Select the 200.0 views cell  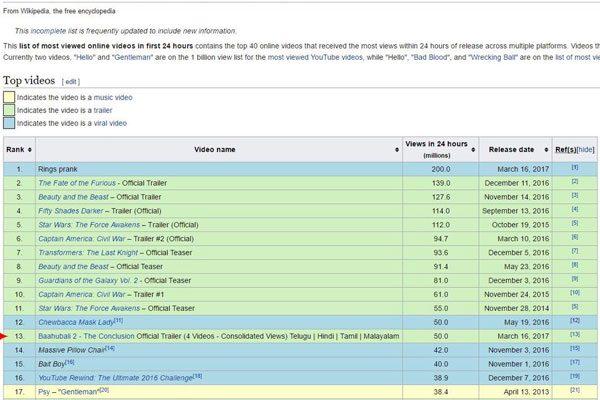click(x=440, y=169)
